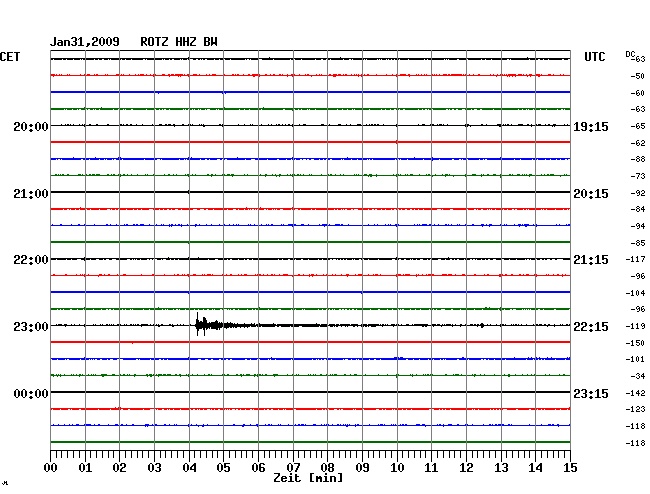Click the DC offset value -117

(x=635, y=259)
